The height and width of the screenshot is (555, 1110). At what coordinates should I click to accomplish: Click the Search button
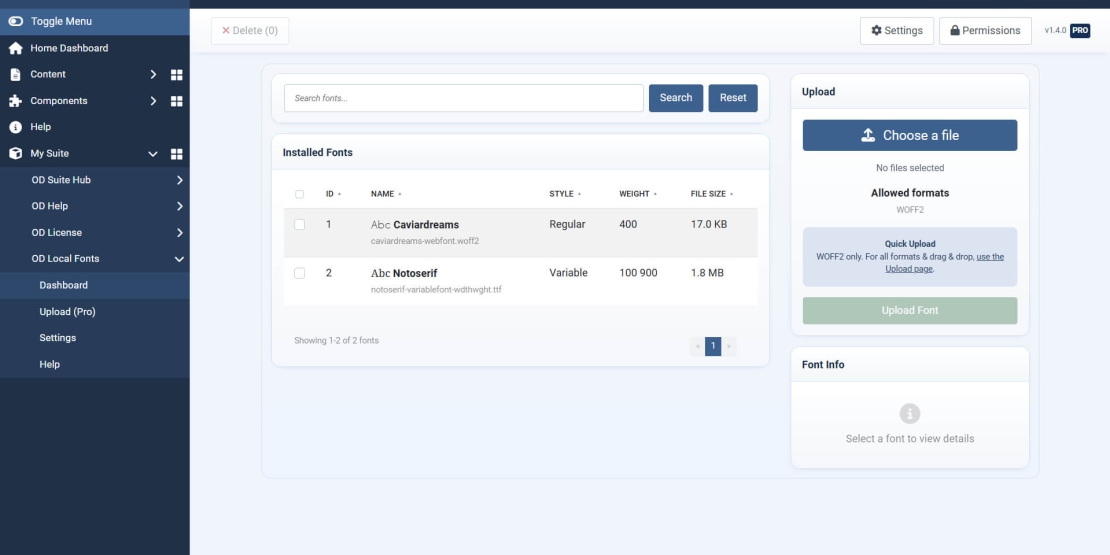676,98
